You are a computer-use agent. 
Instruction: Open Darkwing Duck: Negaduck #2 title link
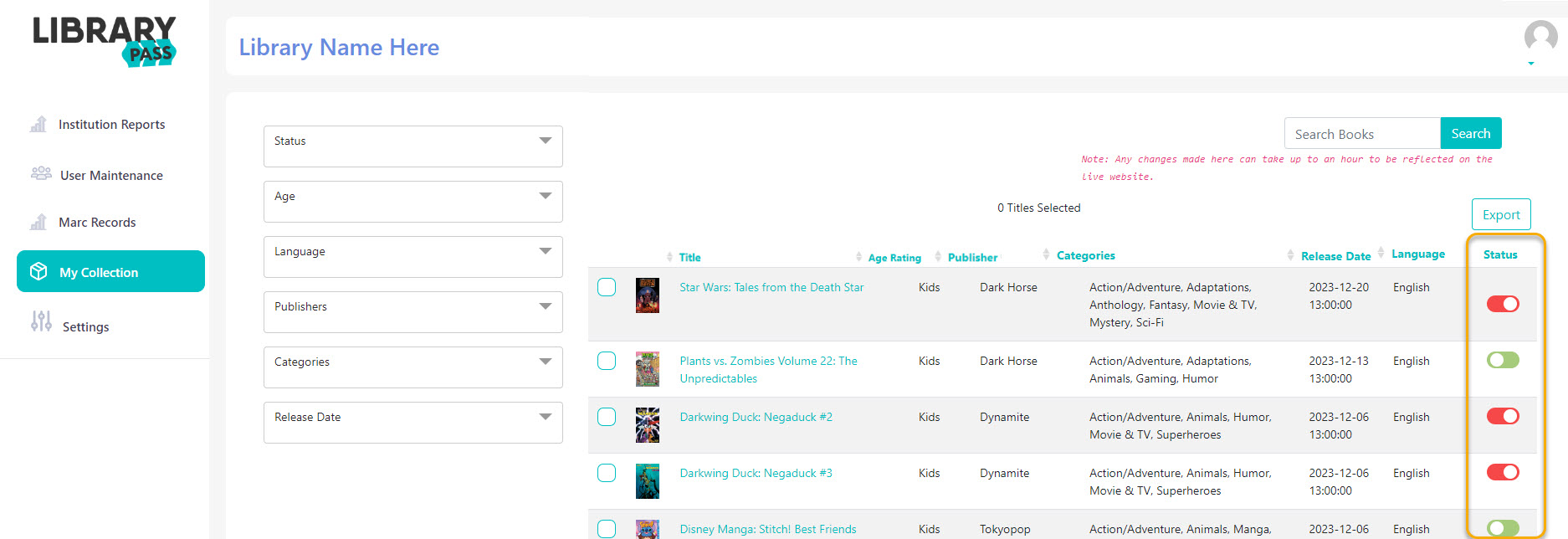coord(756,417)
